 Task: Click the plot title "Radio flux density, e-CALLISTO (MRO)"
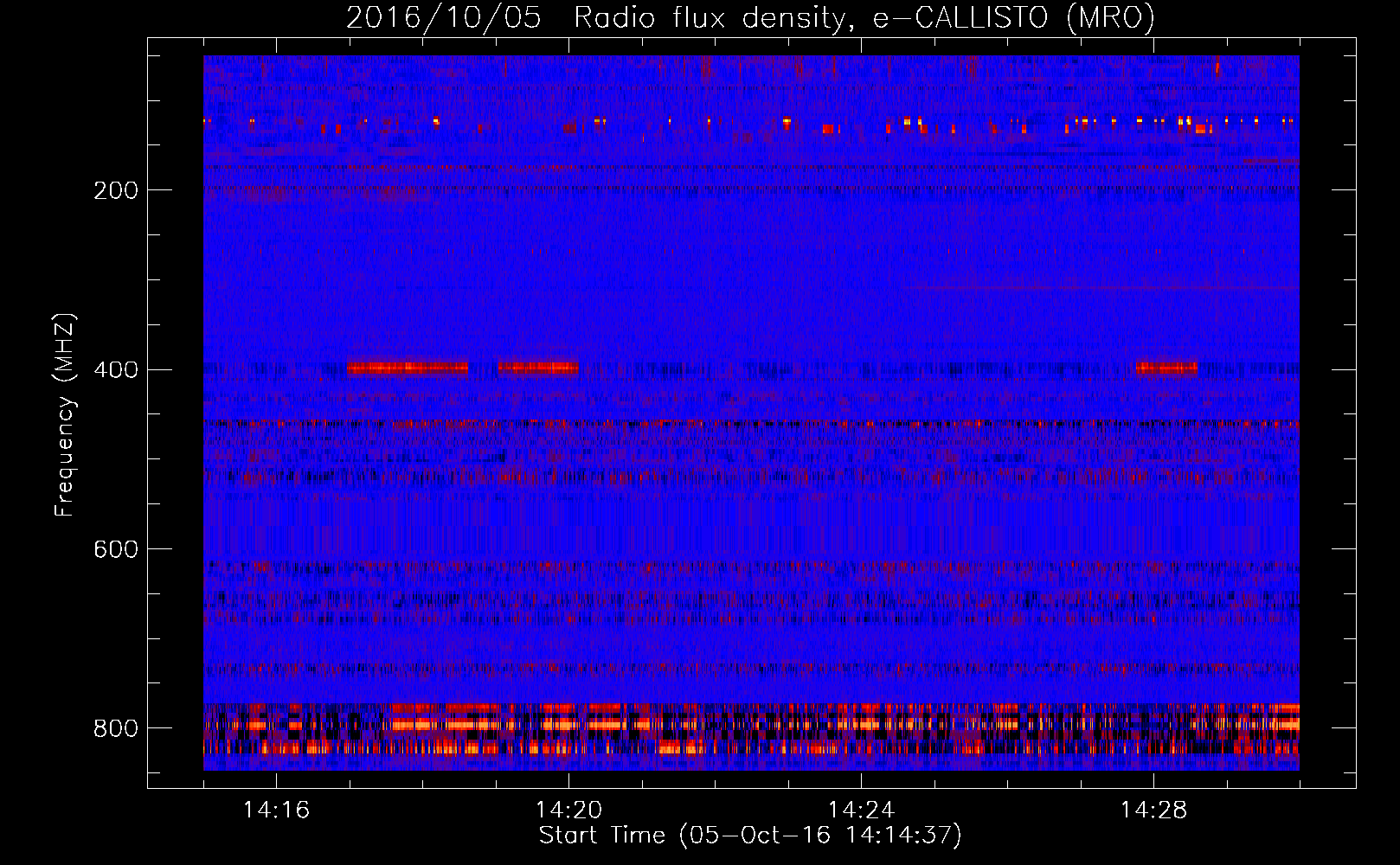(x=864, y=18)
